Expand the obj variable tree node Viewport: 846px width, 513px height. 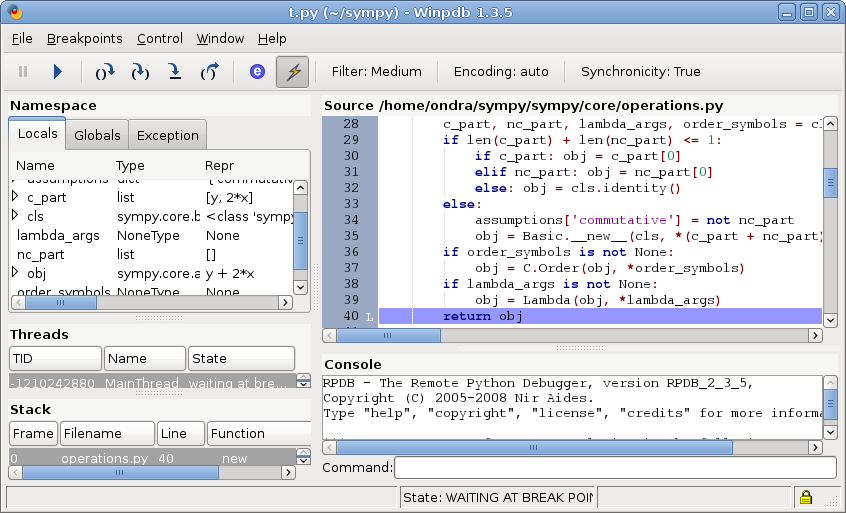tap(15, 273)
